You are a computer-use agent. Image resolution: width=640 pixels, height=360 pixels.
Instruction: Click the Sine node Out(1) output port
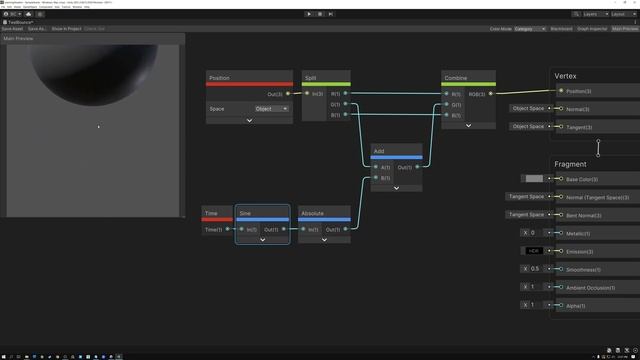(x=284, y=229)
